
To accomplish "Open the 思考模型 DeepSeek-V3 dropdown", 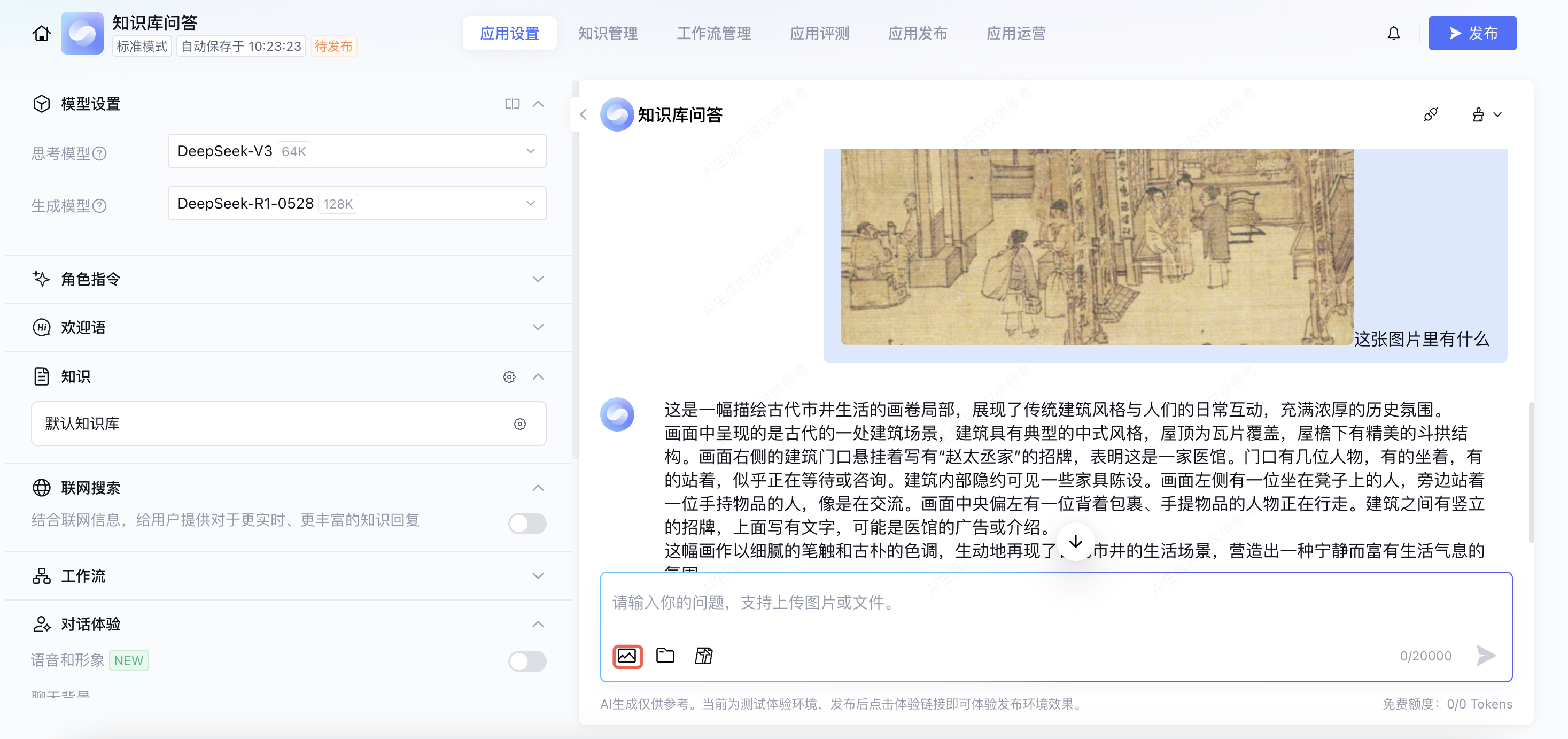I will [356, 151].
